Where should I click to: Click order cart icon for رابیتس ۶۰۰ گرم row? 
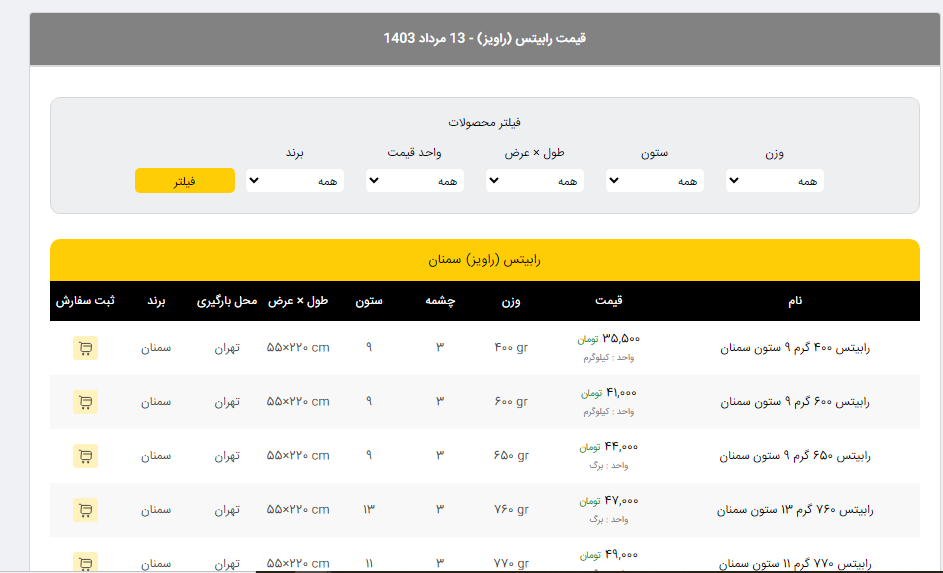pos(85,402)
